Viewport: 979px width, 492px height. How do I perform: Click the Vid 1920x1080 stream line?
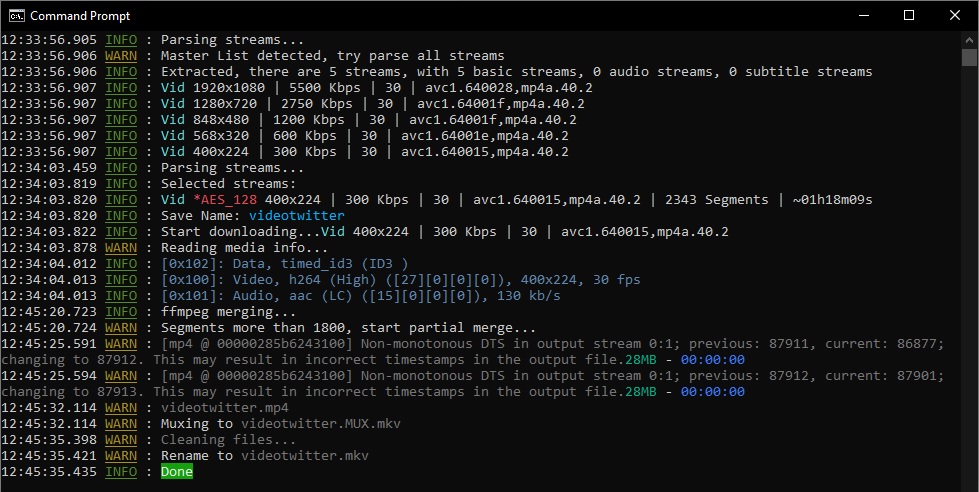pyautogui.click(x=376, y=87)
